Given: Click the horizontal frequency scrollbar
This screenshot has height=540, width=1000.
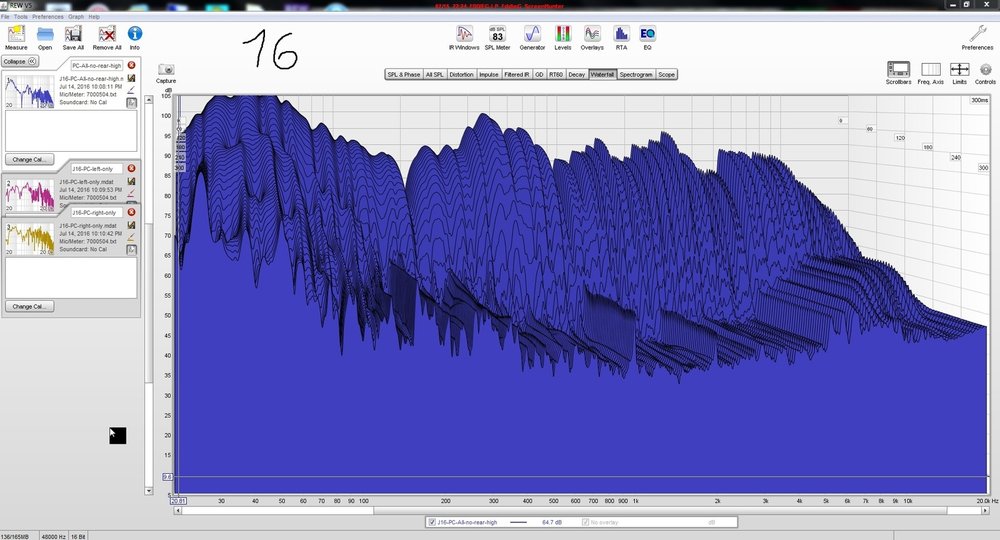Looking at the screenshot, I should tap(581, 511).
